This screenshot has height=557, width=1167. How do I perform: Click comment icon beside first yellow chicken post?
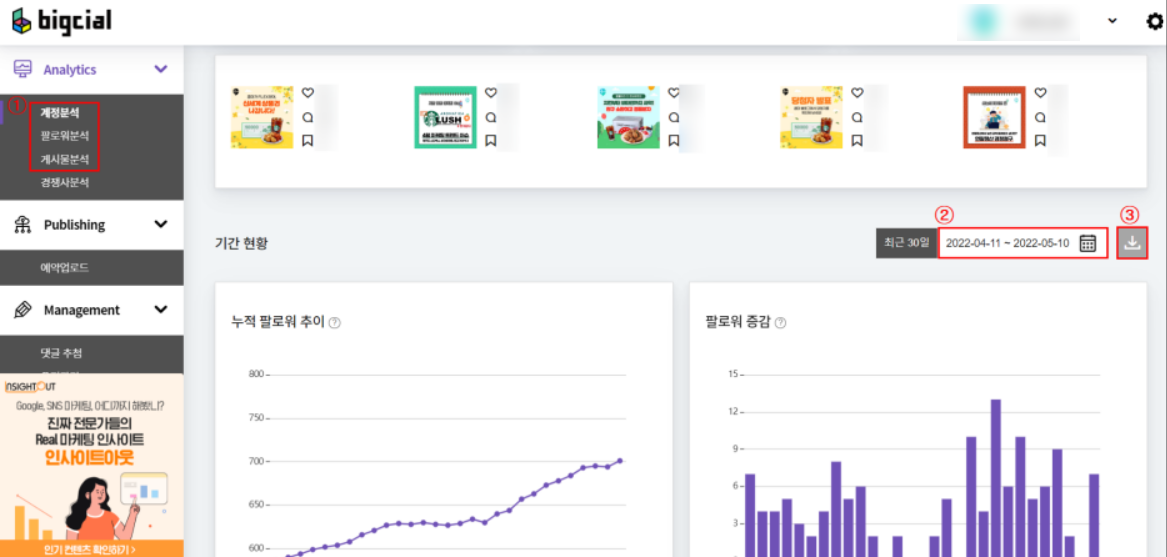point(308,117)
